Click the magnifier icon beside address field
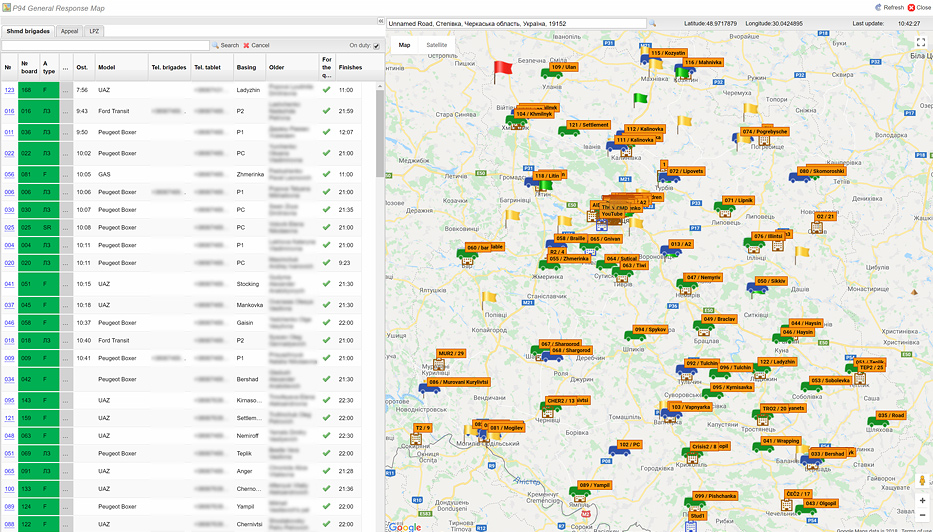 point(652,24)
